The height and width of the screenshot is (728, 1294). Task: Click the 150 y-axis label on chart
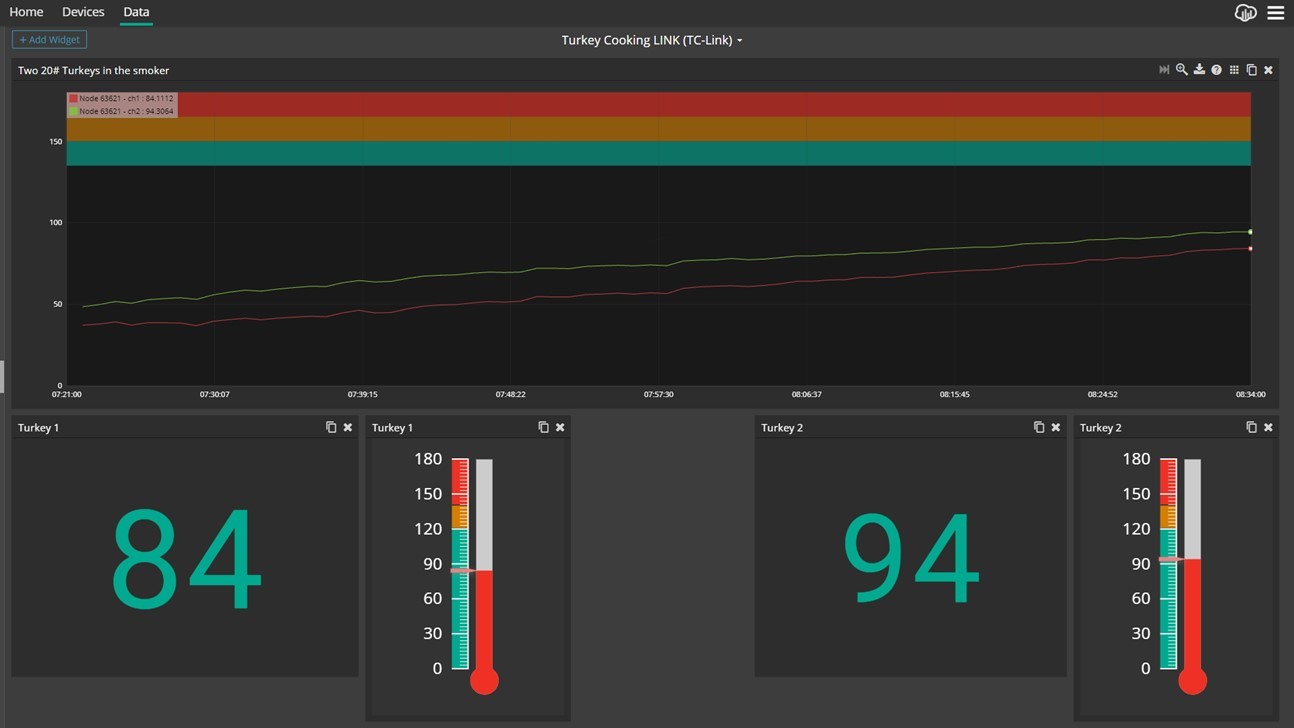click(56, 142)
